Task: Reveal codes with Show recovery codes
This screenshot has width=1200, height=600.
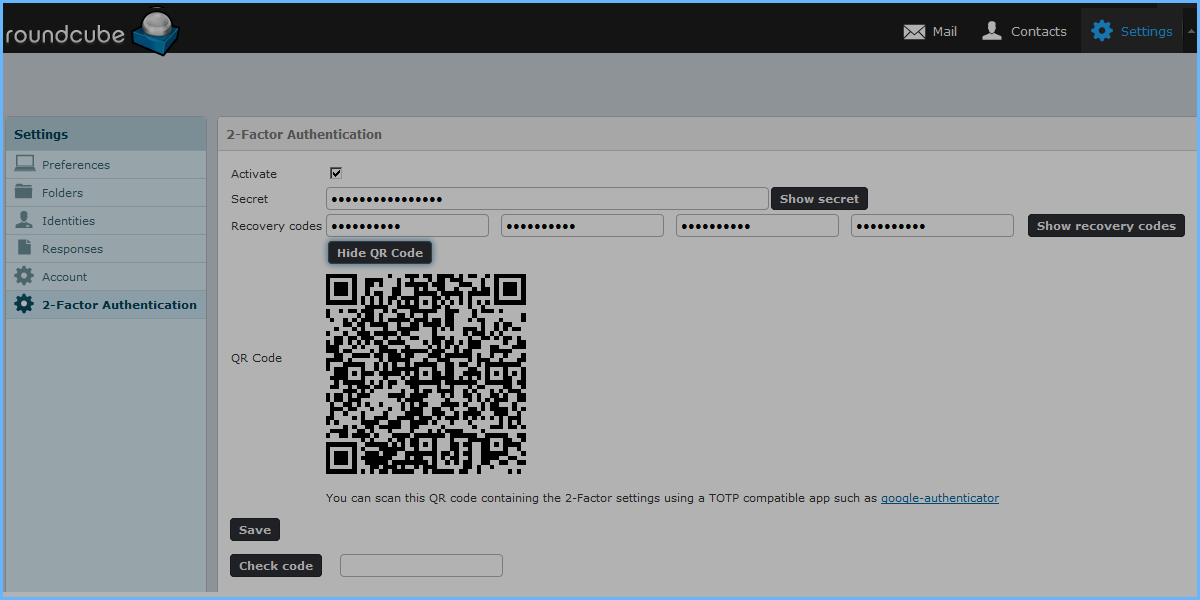Action: click(x=1106, y=226)
